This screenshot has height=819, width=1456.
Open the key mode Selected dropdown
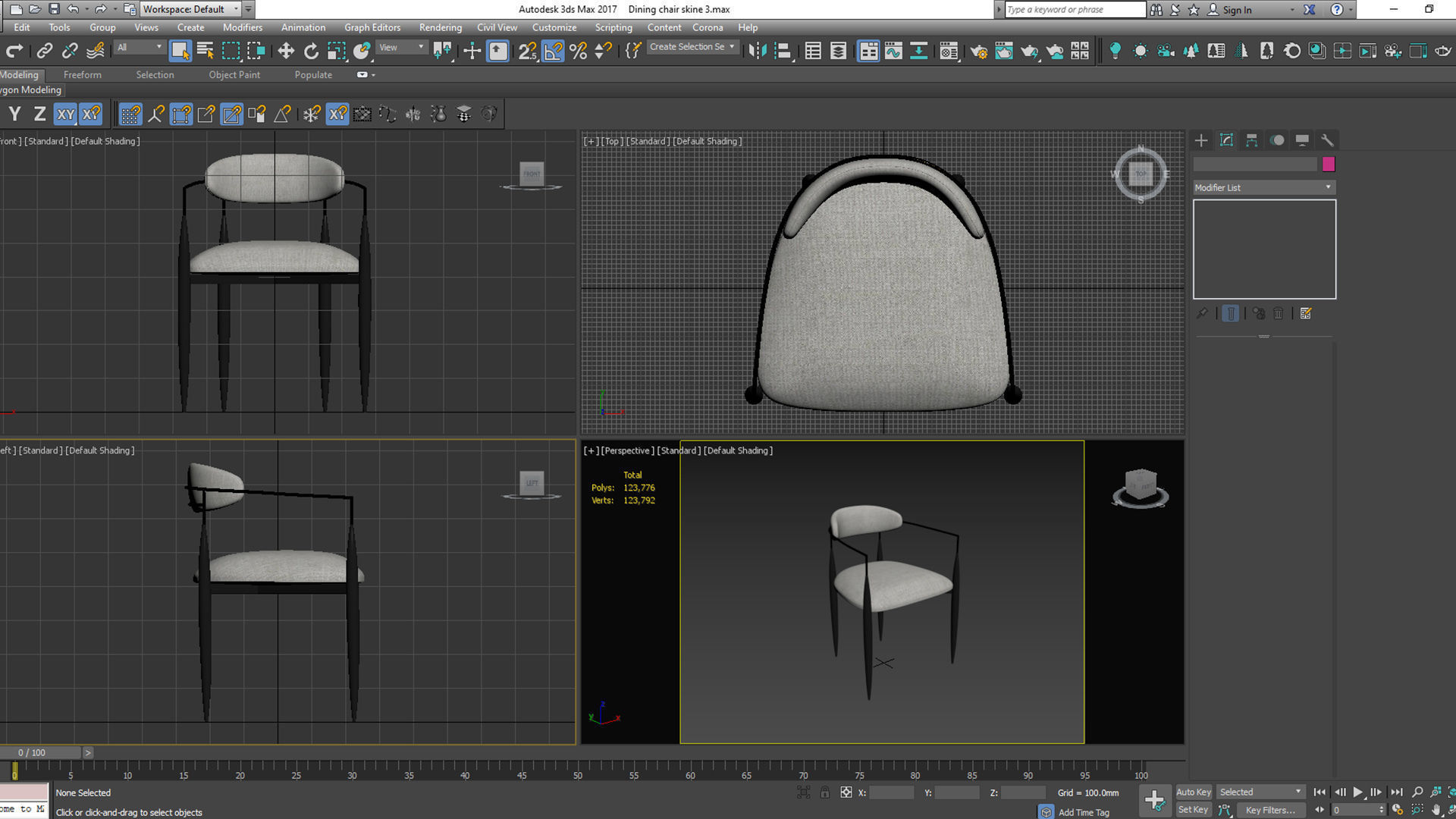point(1260,792)
